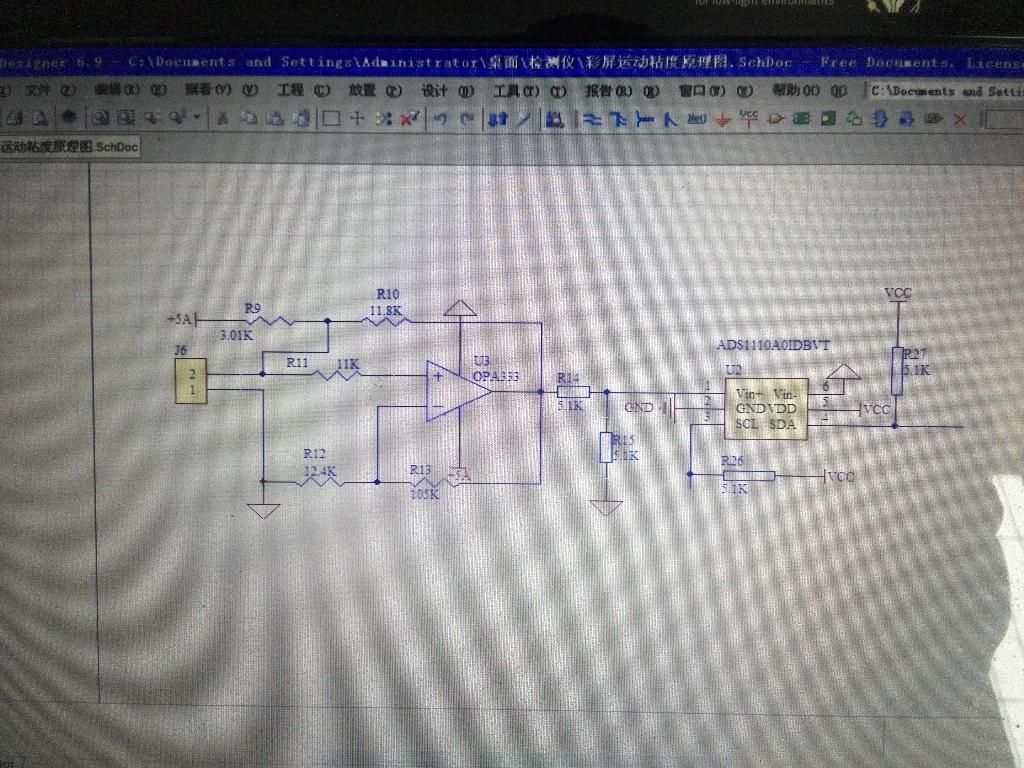
Task: Open the 工程 (Project) menu
Action: coord(303,90)
